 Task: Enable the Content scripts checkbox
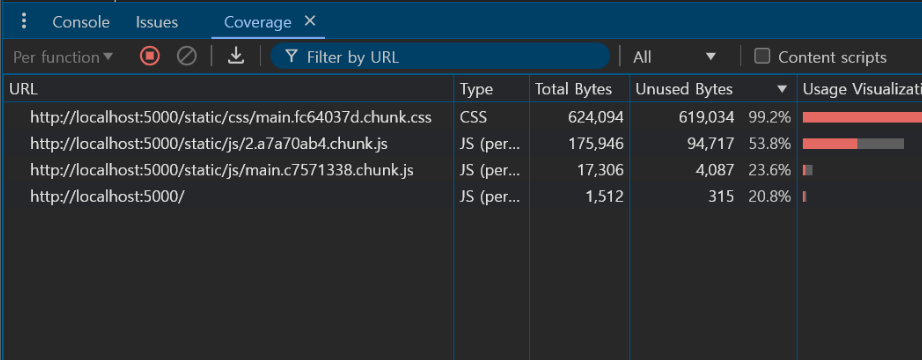point(762,56)
